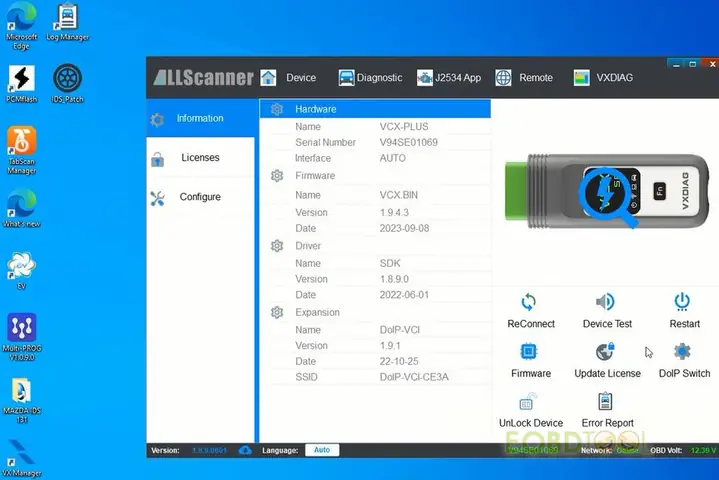Screen dimensions: 719x480
Task: Open the PCMflash desktop shortcut
Action: click(x=21, y=85)
